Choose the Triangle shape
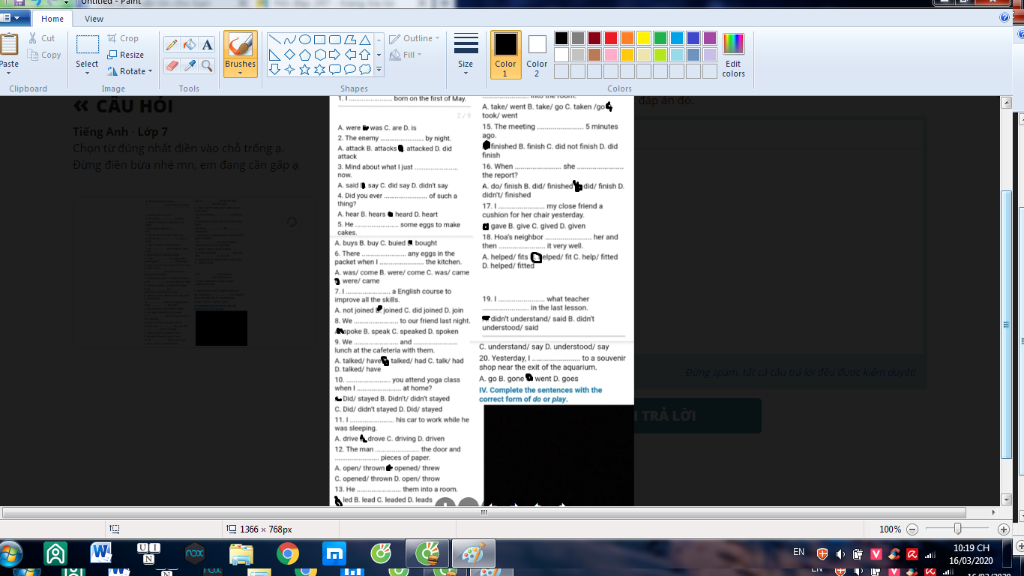 point(364,40)
